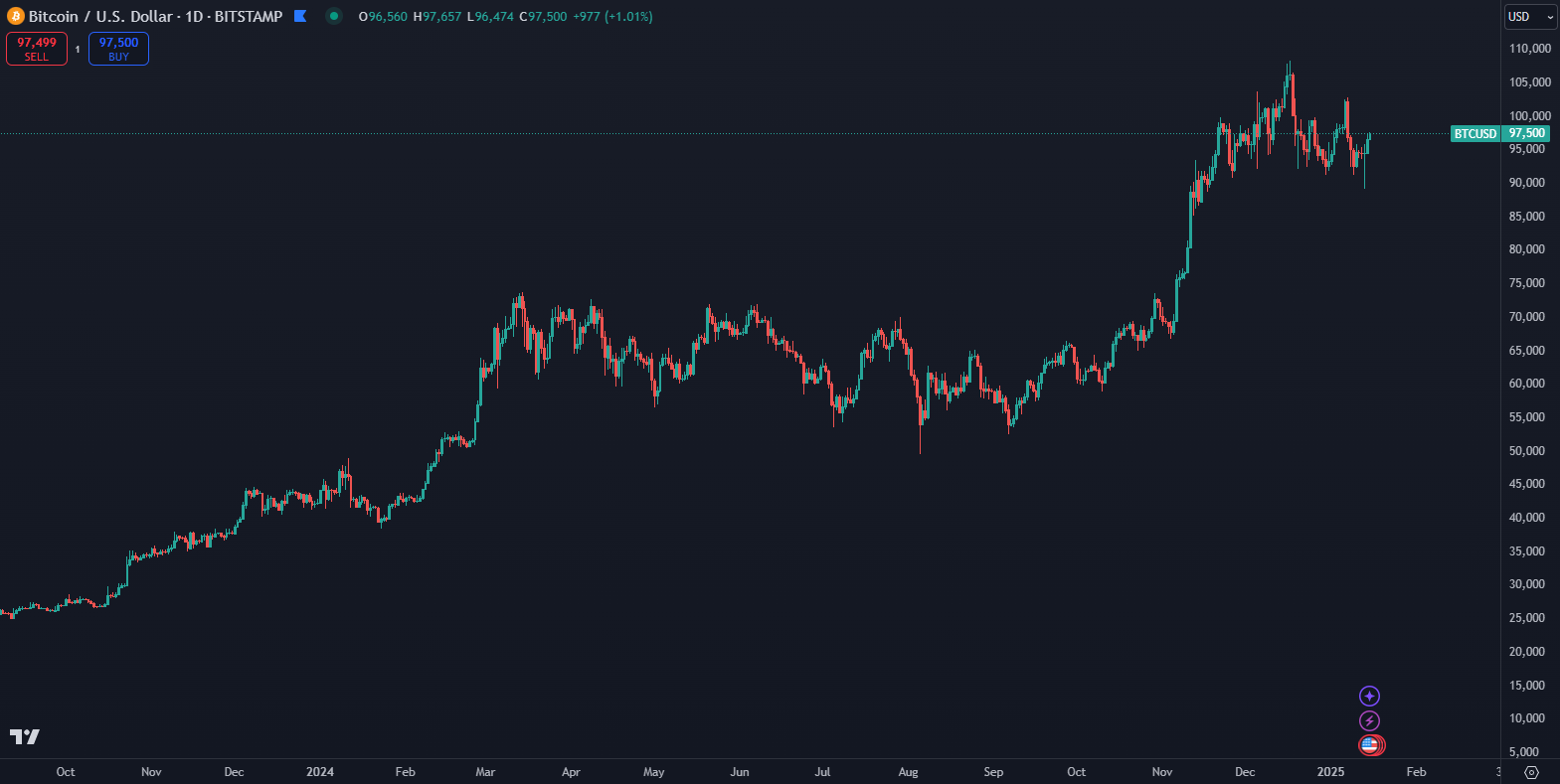Click the blue flag icon beside BITSTAMP
Image resolution: width=1560 pixels, height=784 pixels.
pos(300,16)
